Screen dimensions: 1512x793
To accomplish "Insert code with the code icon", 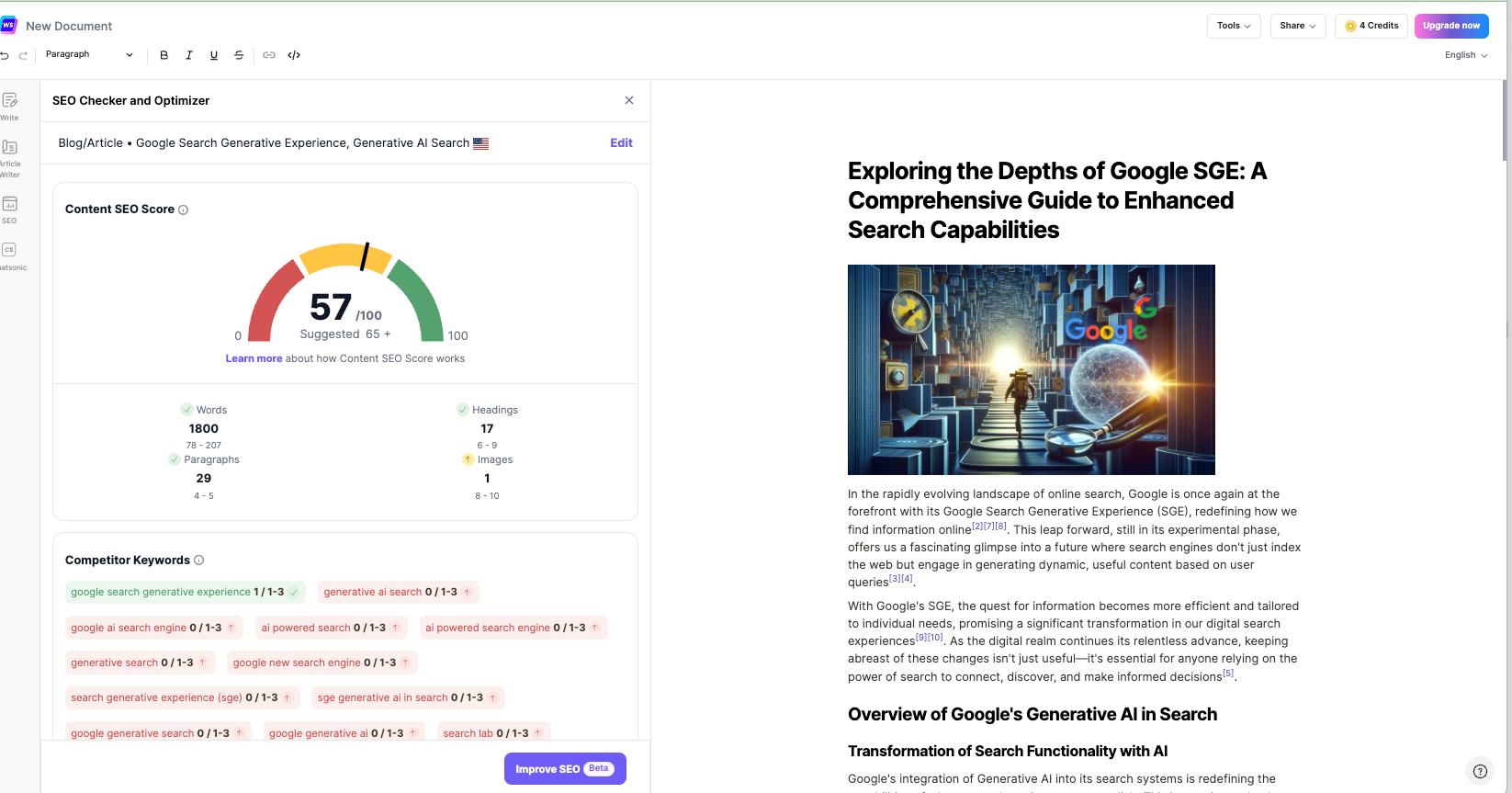I will tap(294, 55).
